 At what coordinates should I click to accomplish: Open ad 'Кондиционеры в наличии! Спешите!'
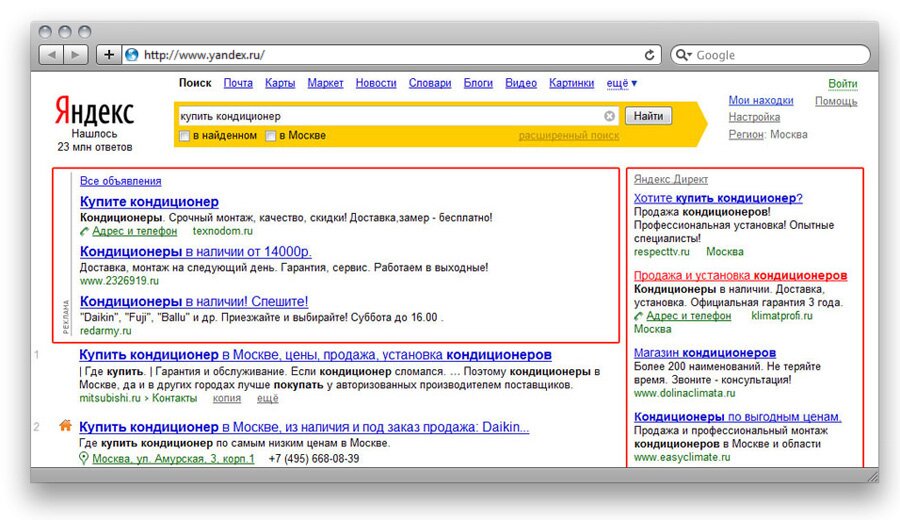click(194, 301)
